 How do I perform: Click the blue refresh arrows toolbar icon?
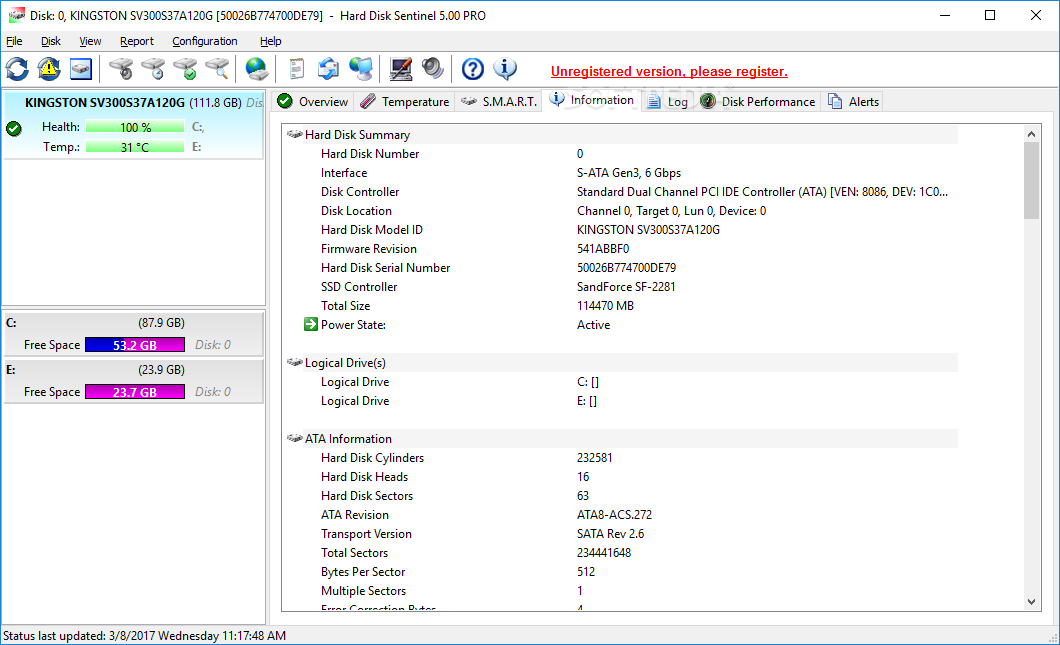click(17, 69)
